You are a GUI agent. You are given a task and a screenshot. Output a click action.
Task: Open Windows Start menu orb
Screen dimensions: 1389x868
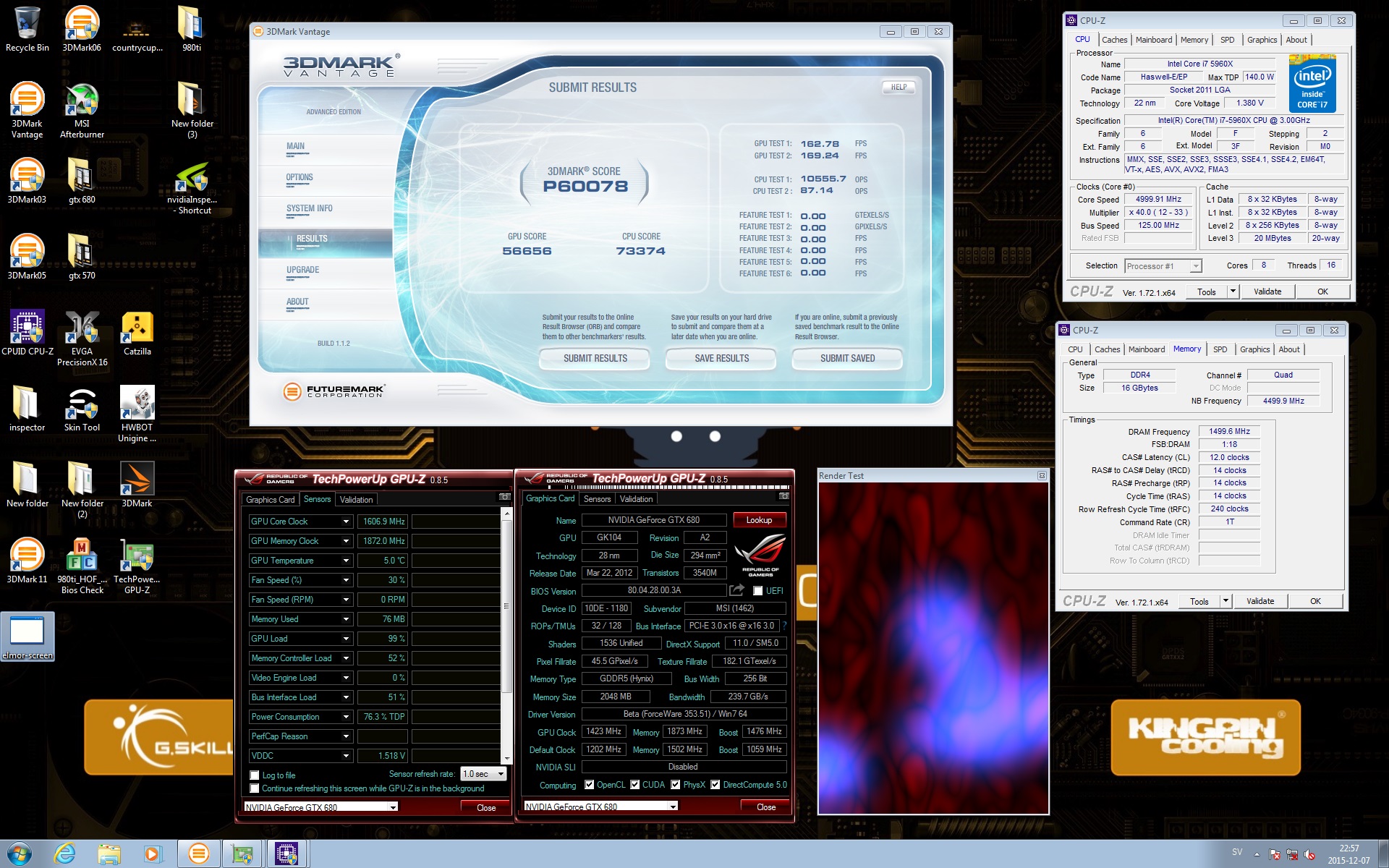pos(19,854)
